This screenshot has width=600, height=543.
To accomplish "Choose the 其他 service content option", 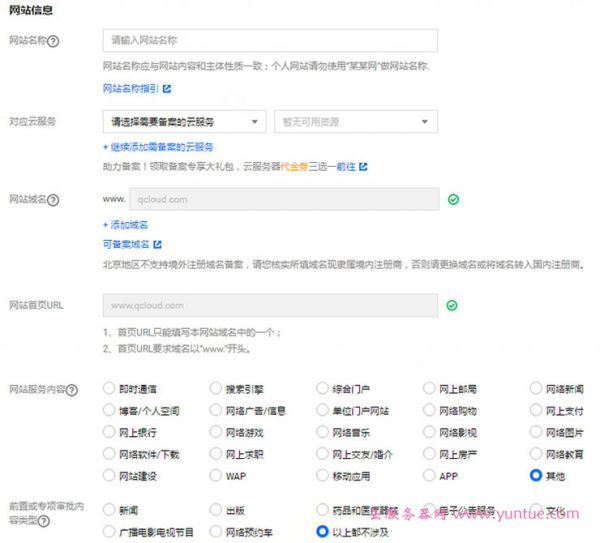I will (x=536, y=476).
